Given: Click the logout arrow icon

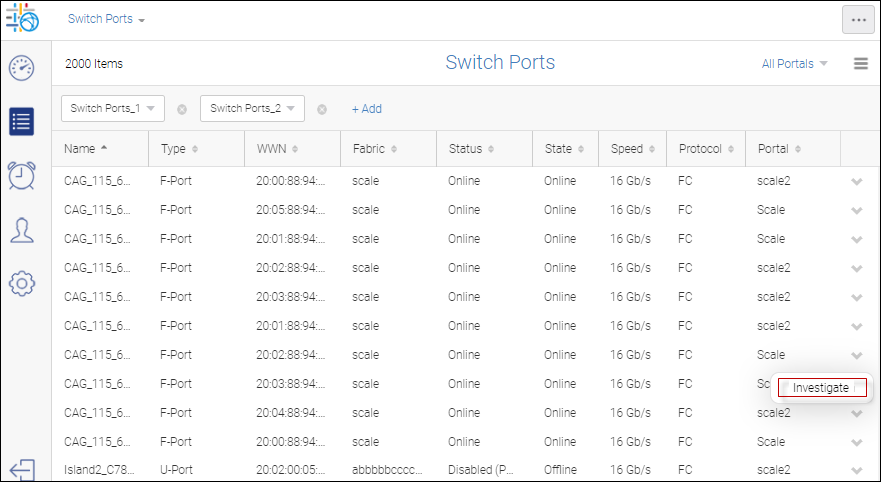Looking at the screenshot, I should pyautogui.click(x=22, y=469).
